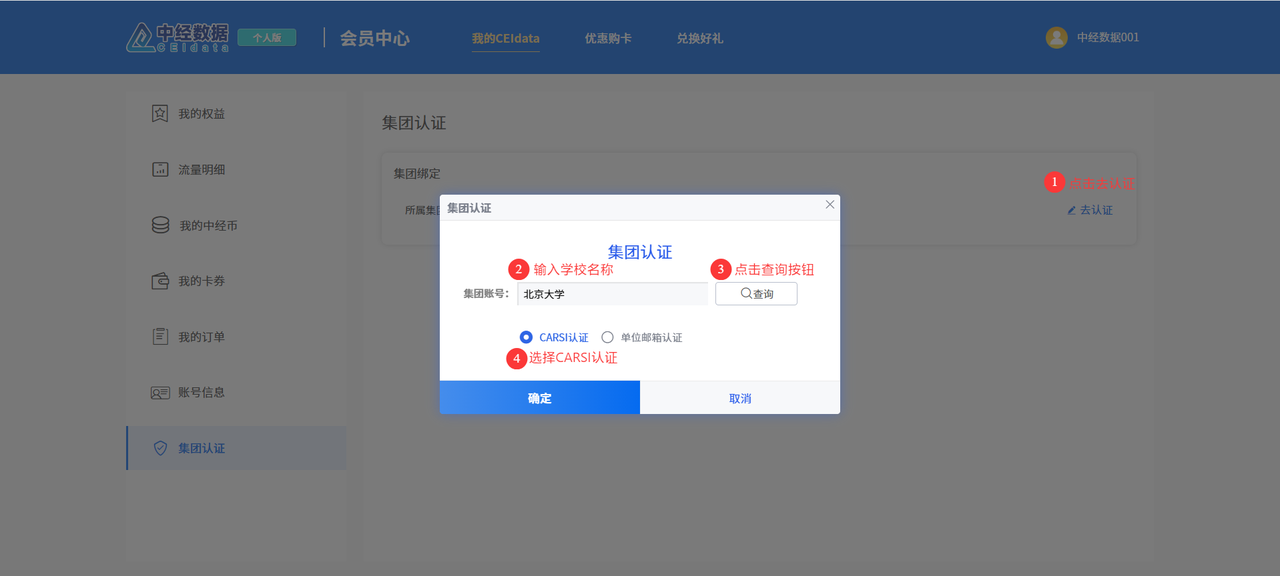Click the 我的中经币 coins icon
This screenshot has height=576, width=1280.
click(x=160, y=225)
